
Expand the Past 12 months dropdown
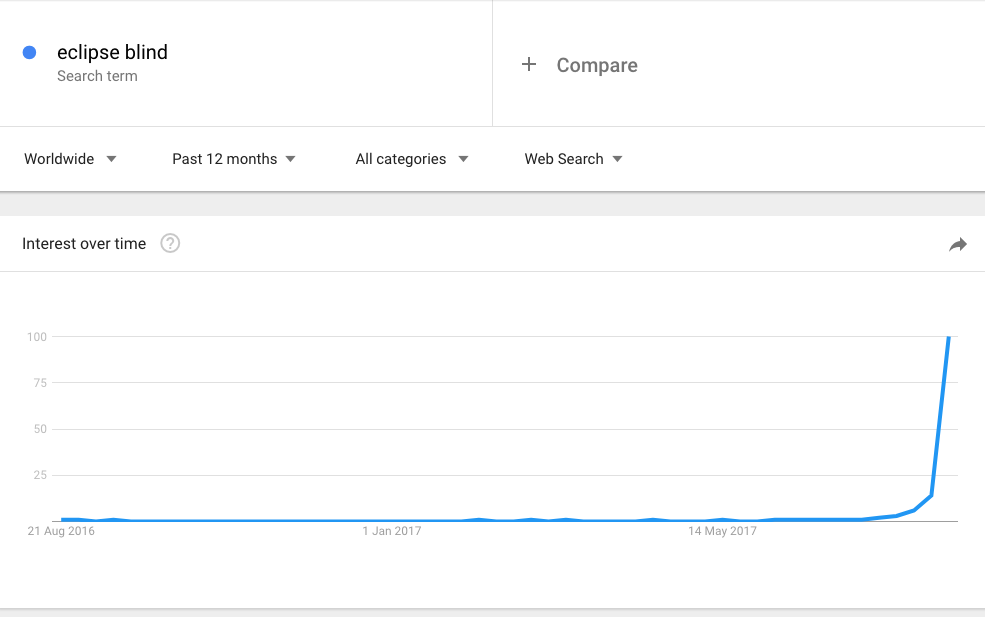(x=234, y=159)
